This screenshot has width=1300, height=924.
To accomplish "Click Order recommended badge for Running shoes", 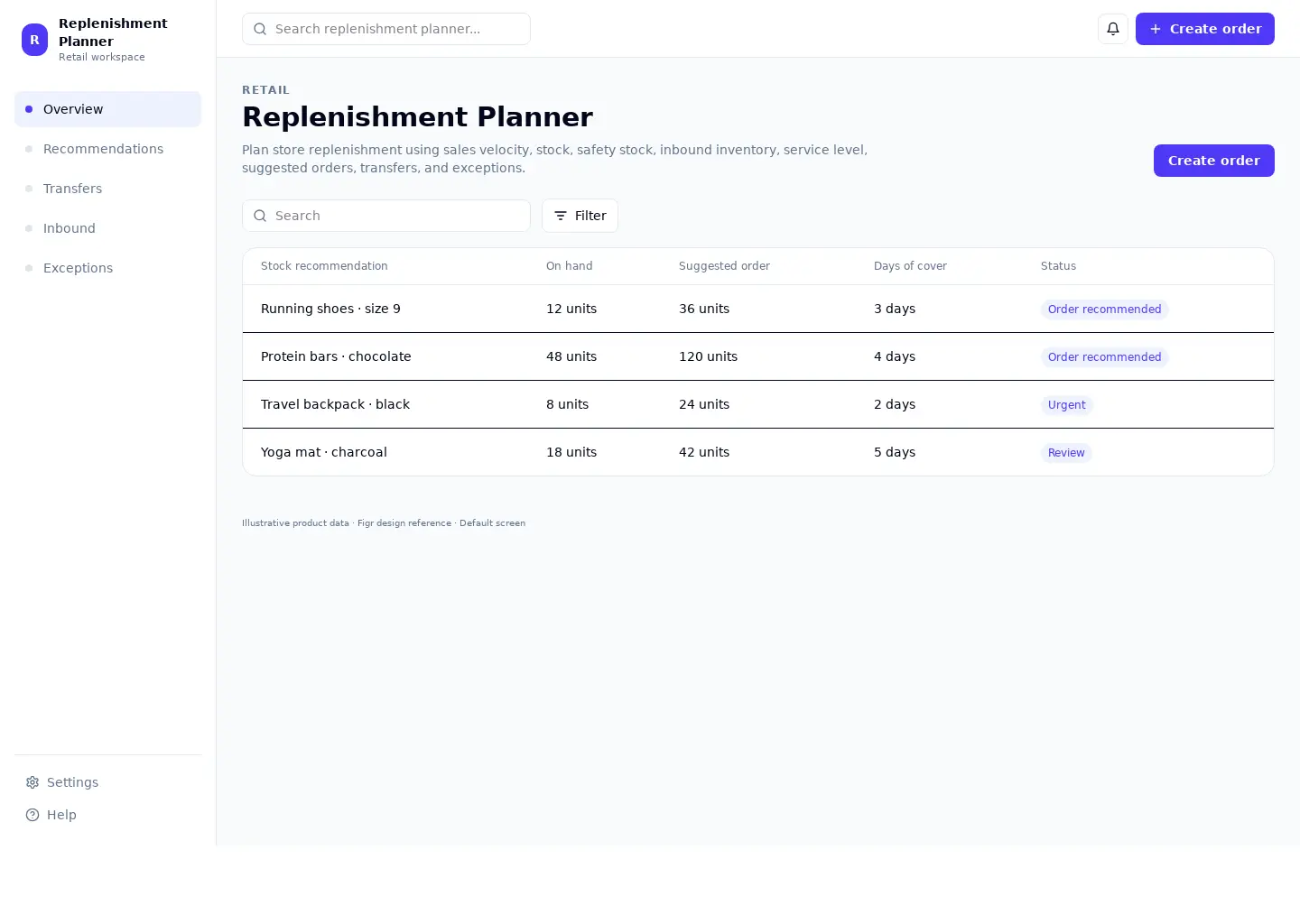I will click(x=1105, y=310).
